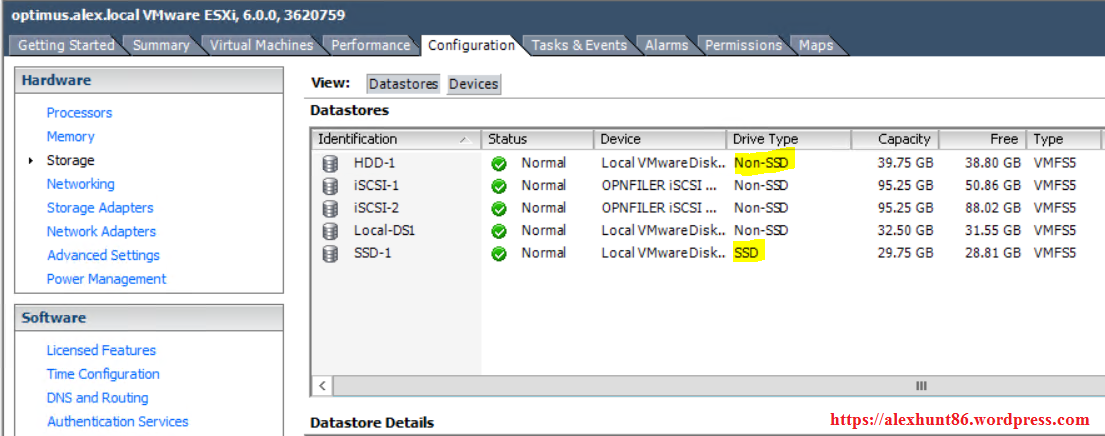Select the HDD-1 datastore name
This screenshot has height=436, width=1105.
374,163
